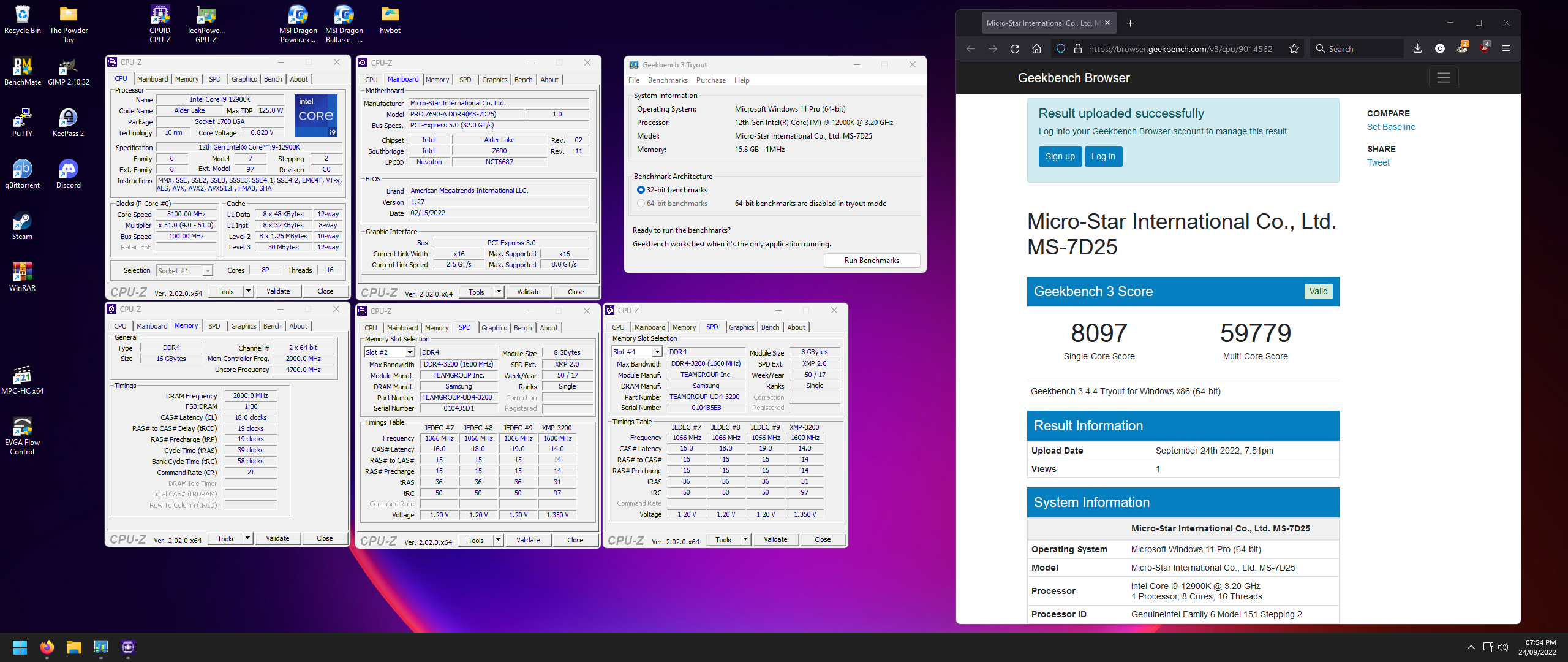Screen dimensions: 1568x662
Task: Click Log in button on Geekbench page
Action: coord(1103,156)
